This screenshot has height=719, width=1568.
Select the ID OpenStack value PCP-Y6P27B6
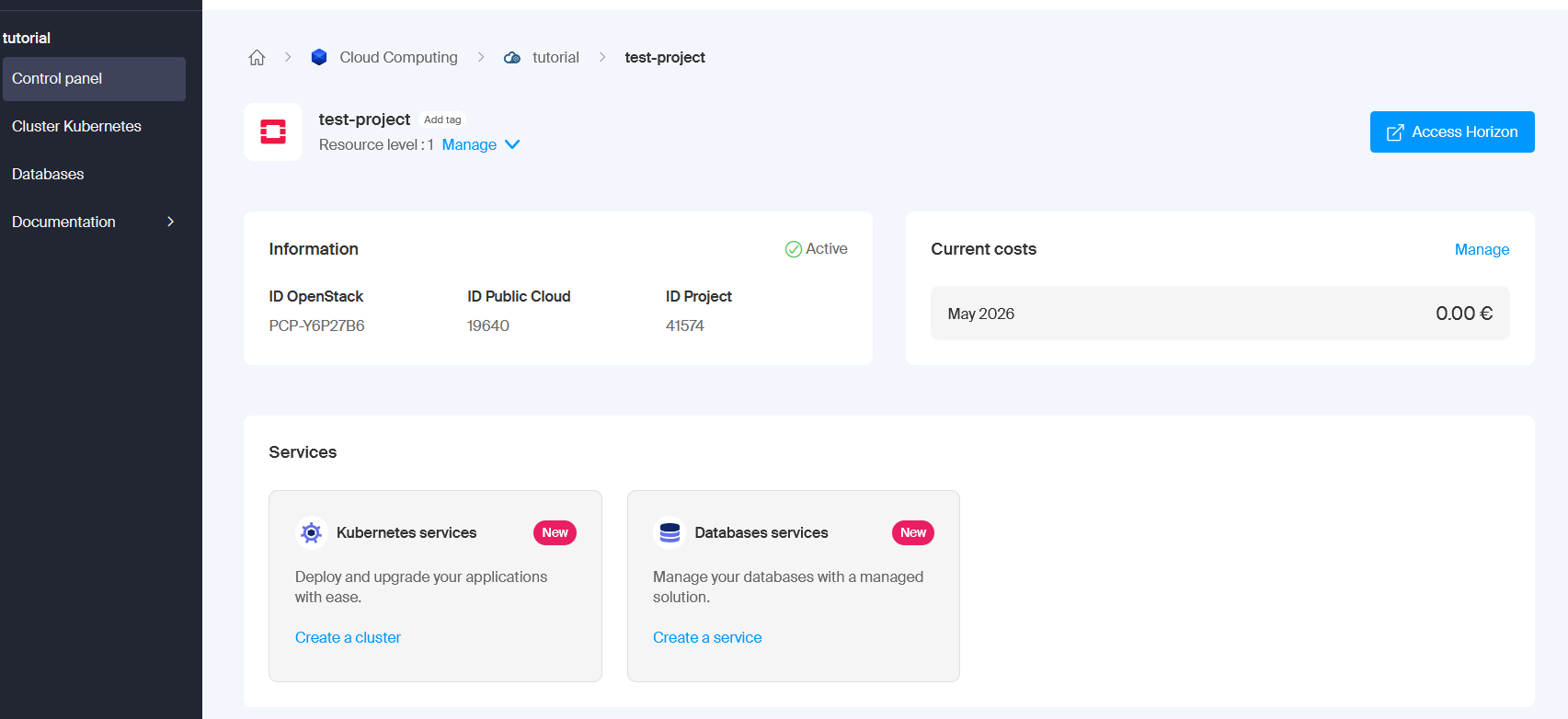coord(316,325)
